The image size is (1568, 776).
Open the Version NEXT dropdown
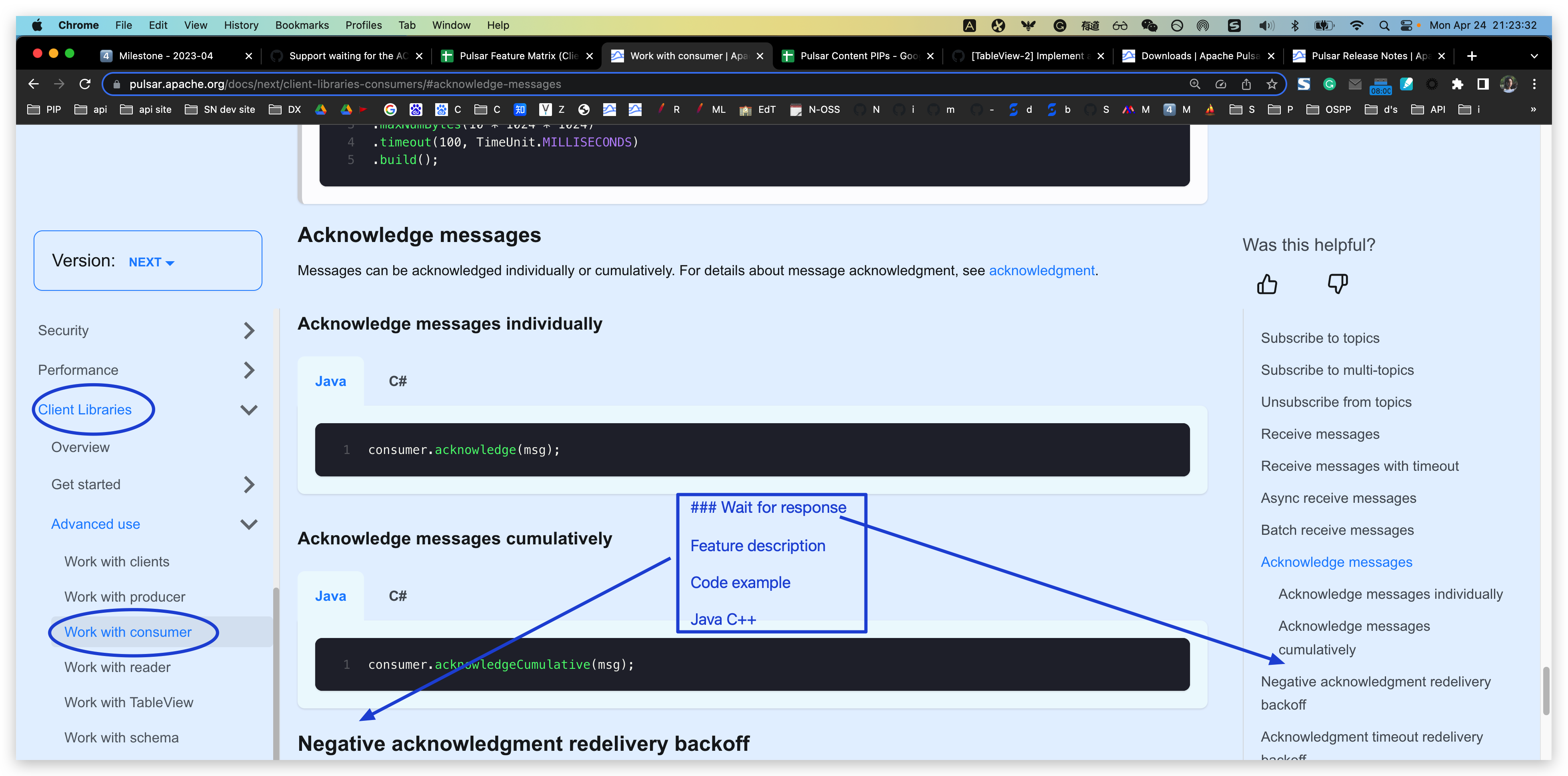(151, 262)
